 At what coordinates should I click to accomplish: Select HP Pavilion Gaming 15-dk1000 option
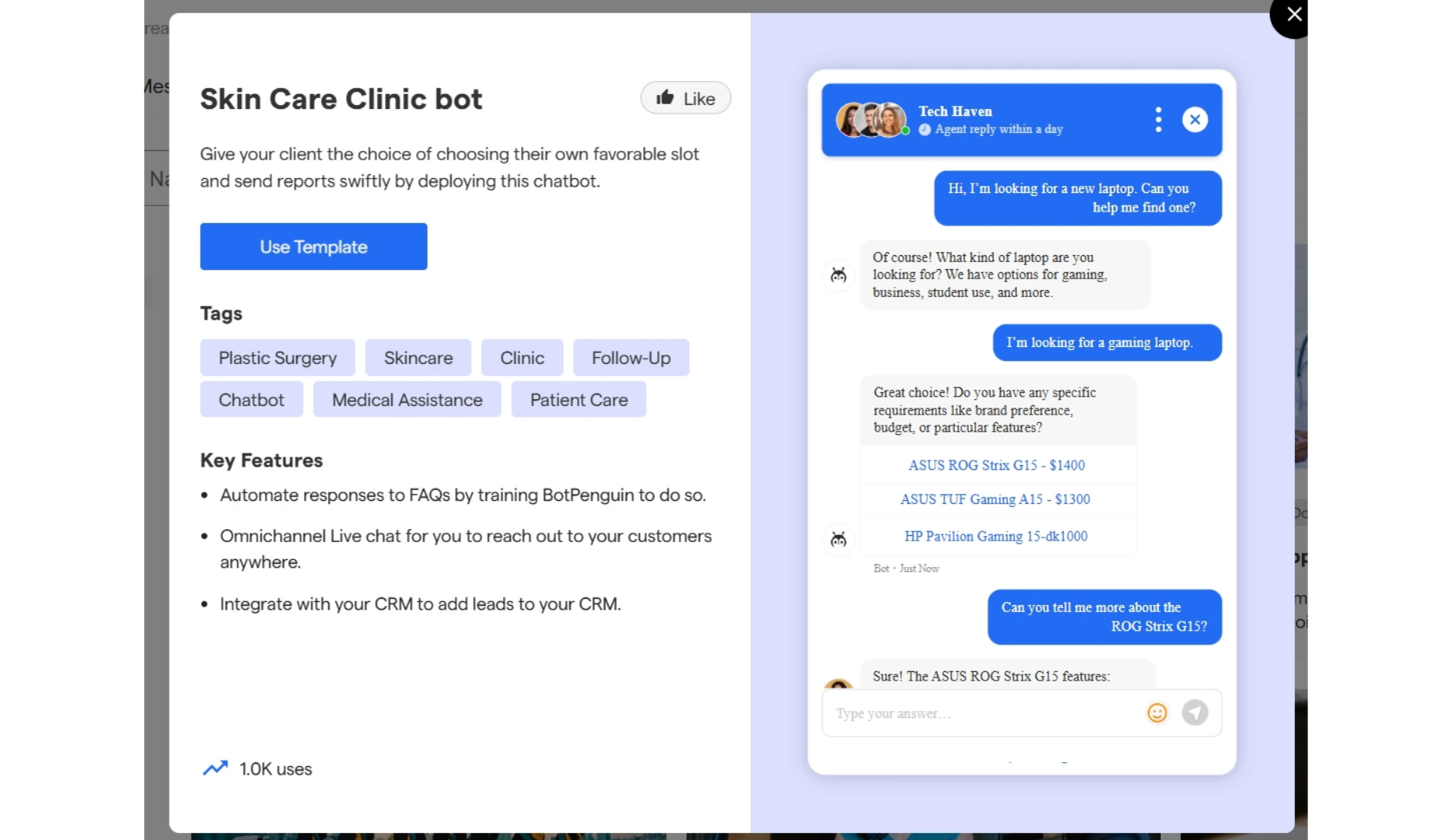(996, 537)
